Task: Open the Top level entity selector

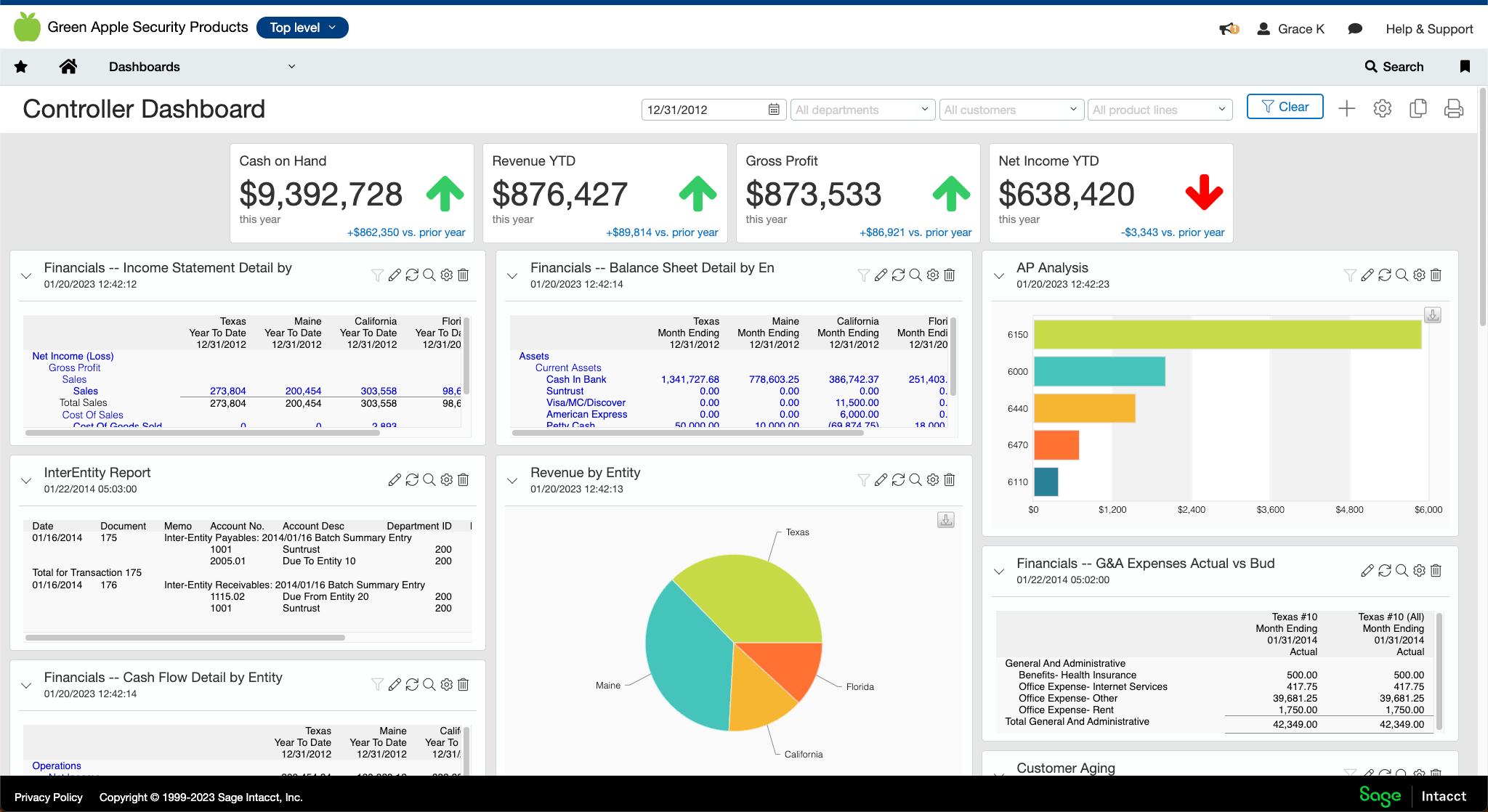Action: (302, 28)
